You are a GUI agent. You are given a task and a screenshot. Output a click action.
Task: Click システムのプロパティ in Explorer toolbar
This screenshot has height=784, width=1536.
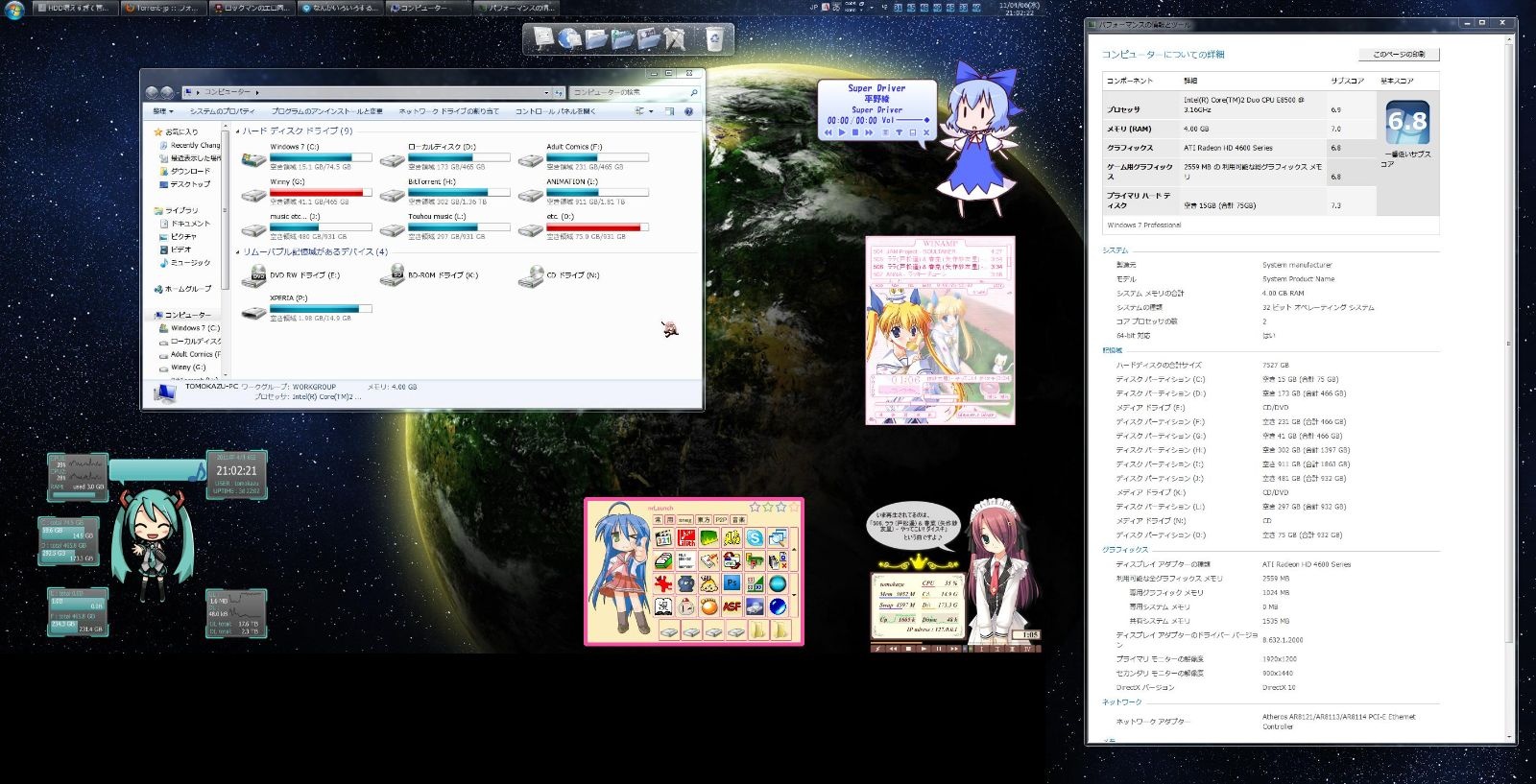click(x=222, y=111)
